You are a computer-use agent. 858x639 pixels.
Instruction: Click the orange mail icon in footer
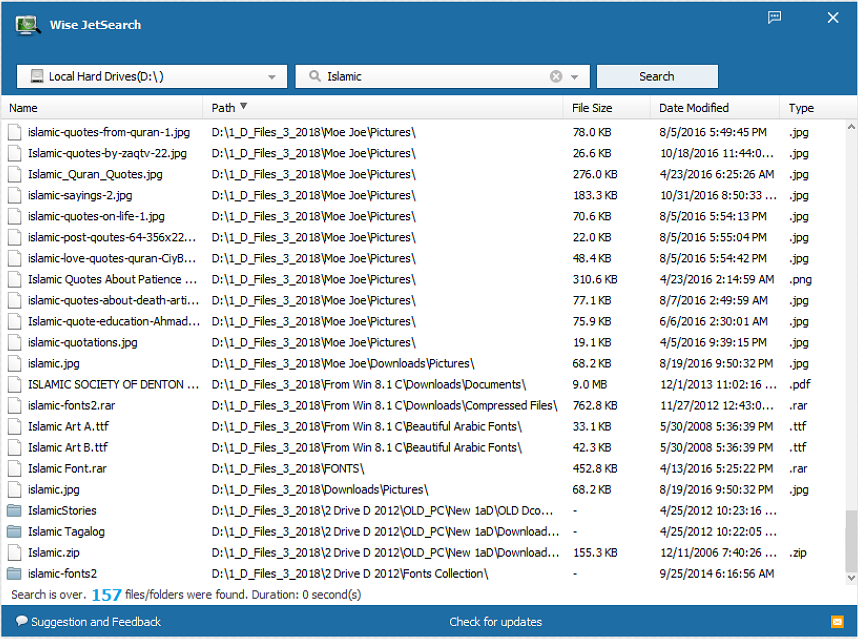(837, 622)
